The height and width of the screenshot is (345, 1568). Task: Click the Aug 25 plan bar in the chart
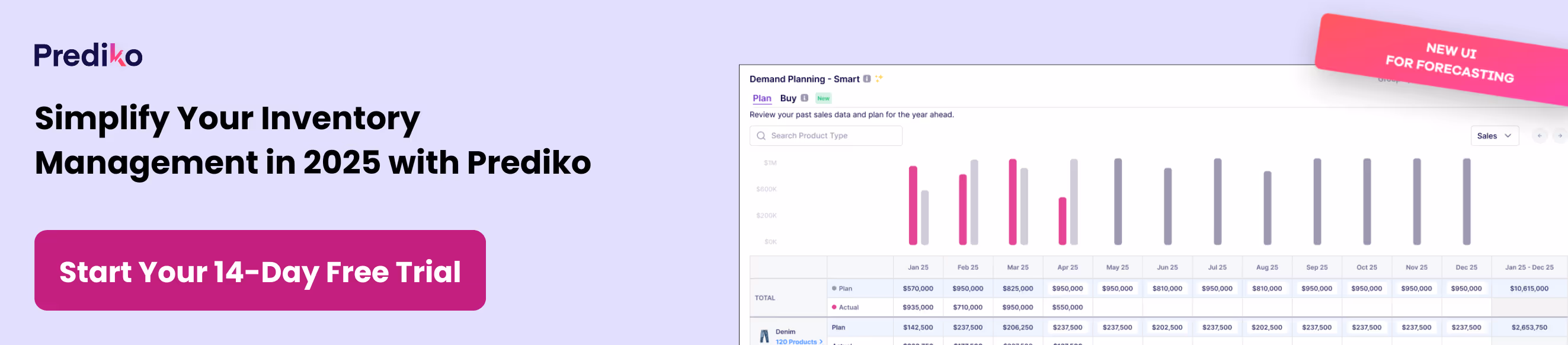(1268, 208)
